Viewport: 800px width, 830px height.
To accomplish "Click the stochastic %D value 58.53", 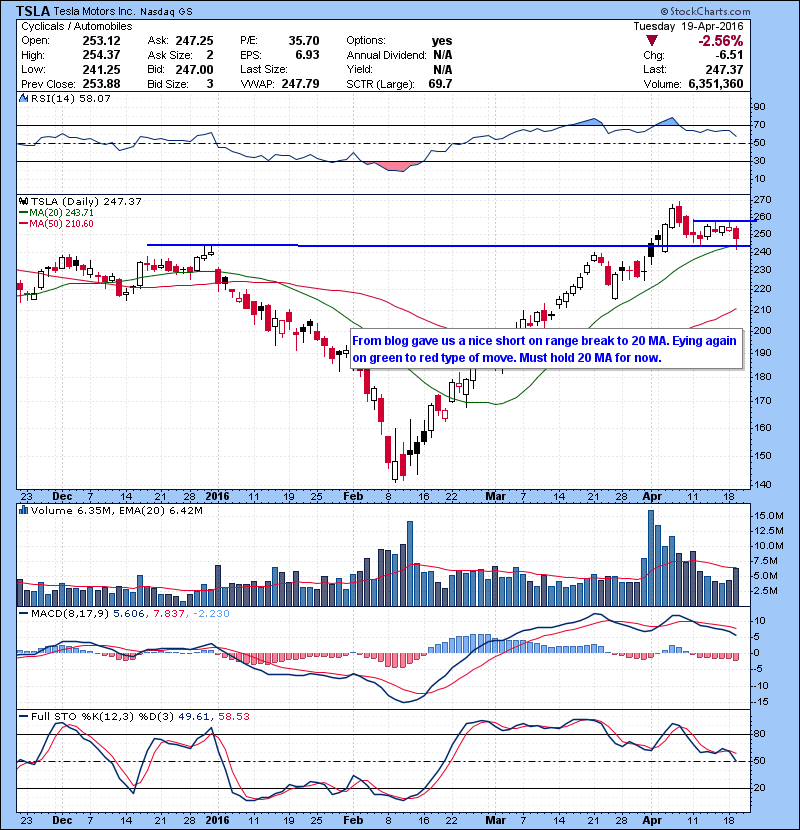I will point(233,717).
